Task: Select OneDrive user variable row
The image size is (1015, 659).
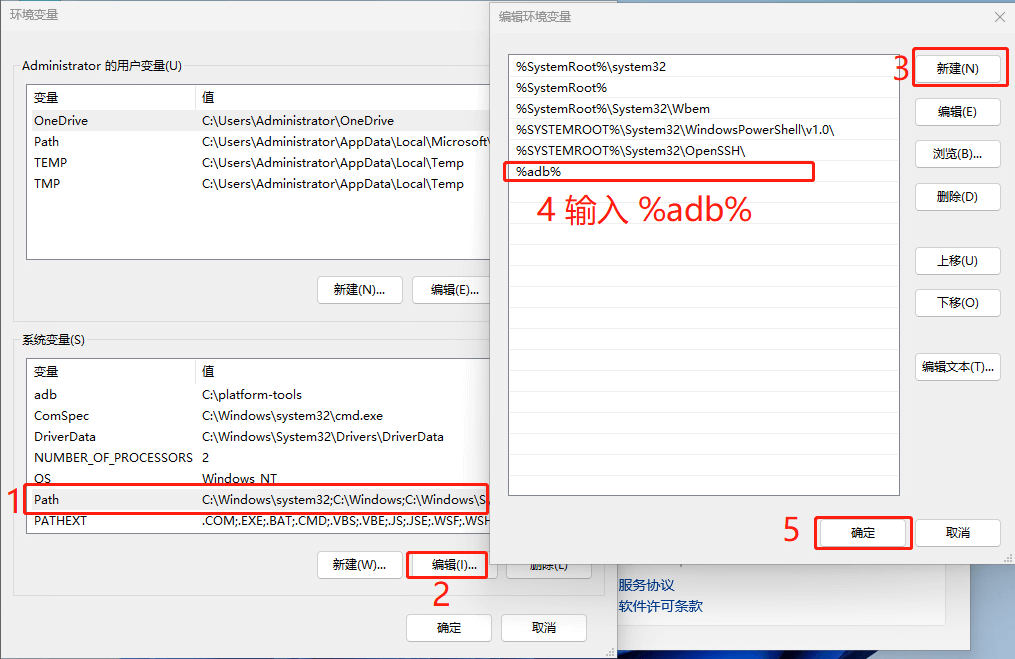Action: [258, 120]
